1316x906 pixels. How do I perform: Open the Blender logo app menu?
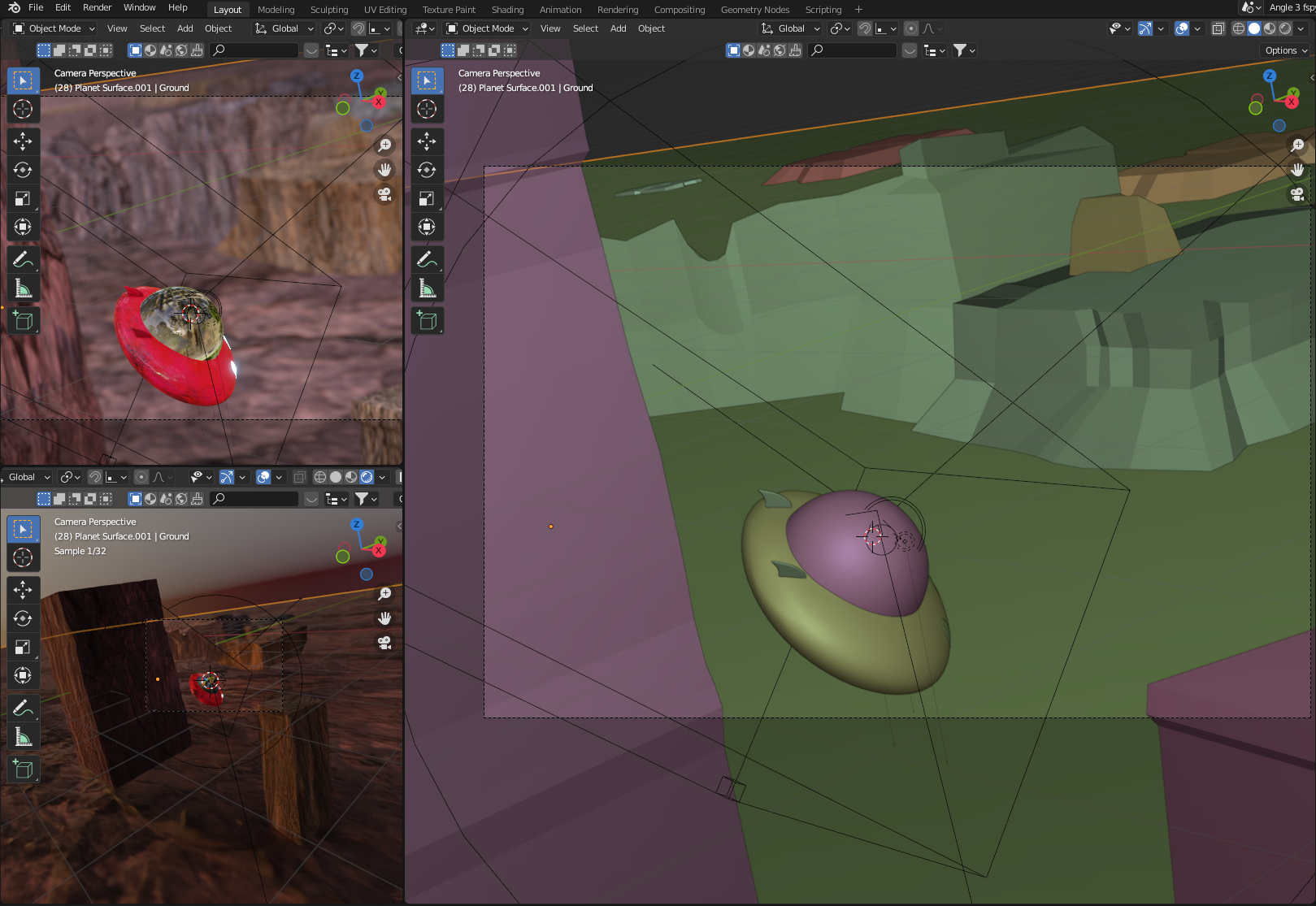[14, 7]
